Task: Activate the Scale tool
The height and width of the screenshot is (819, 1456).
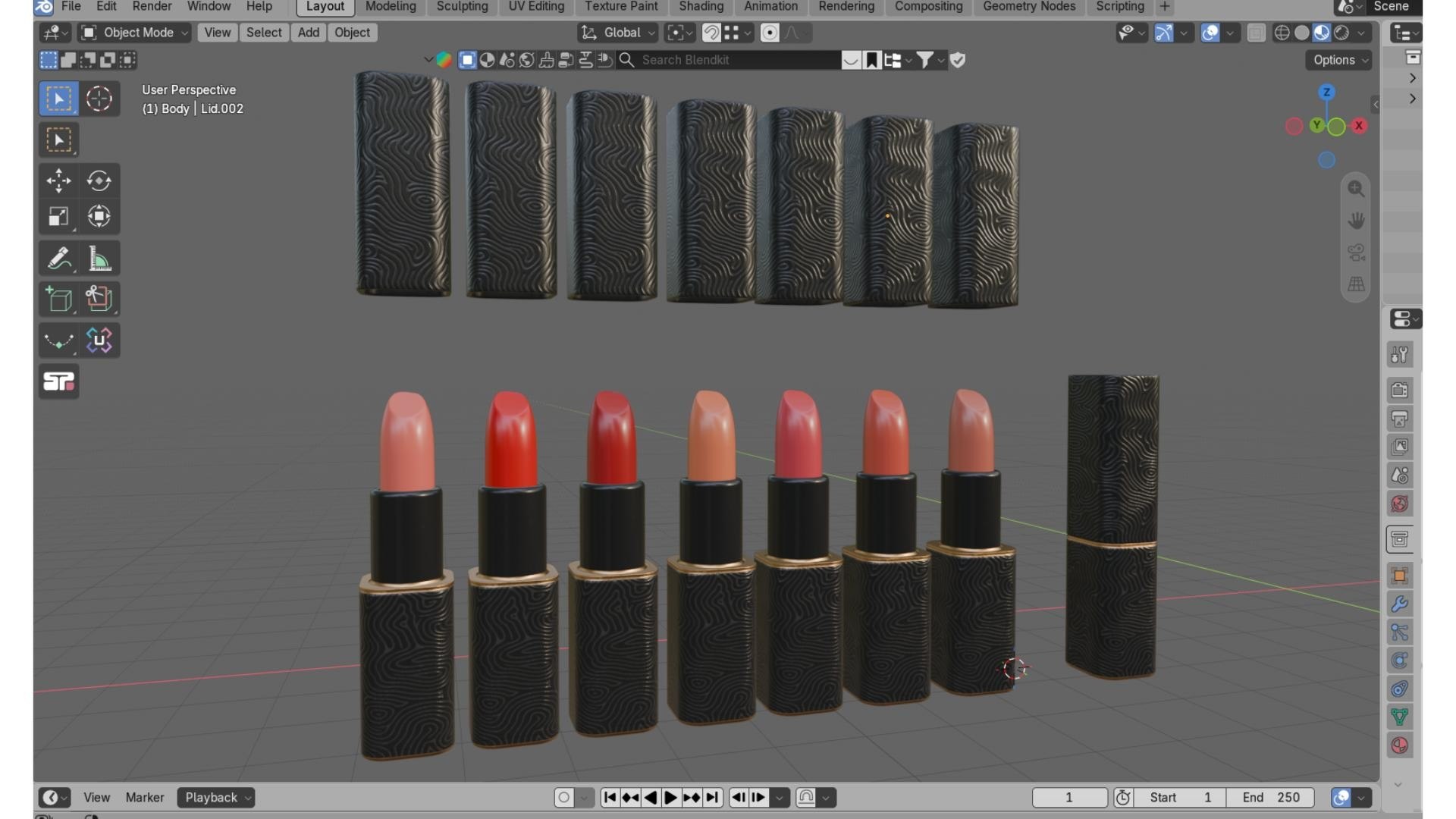Action: point(58,217)
